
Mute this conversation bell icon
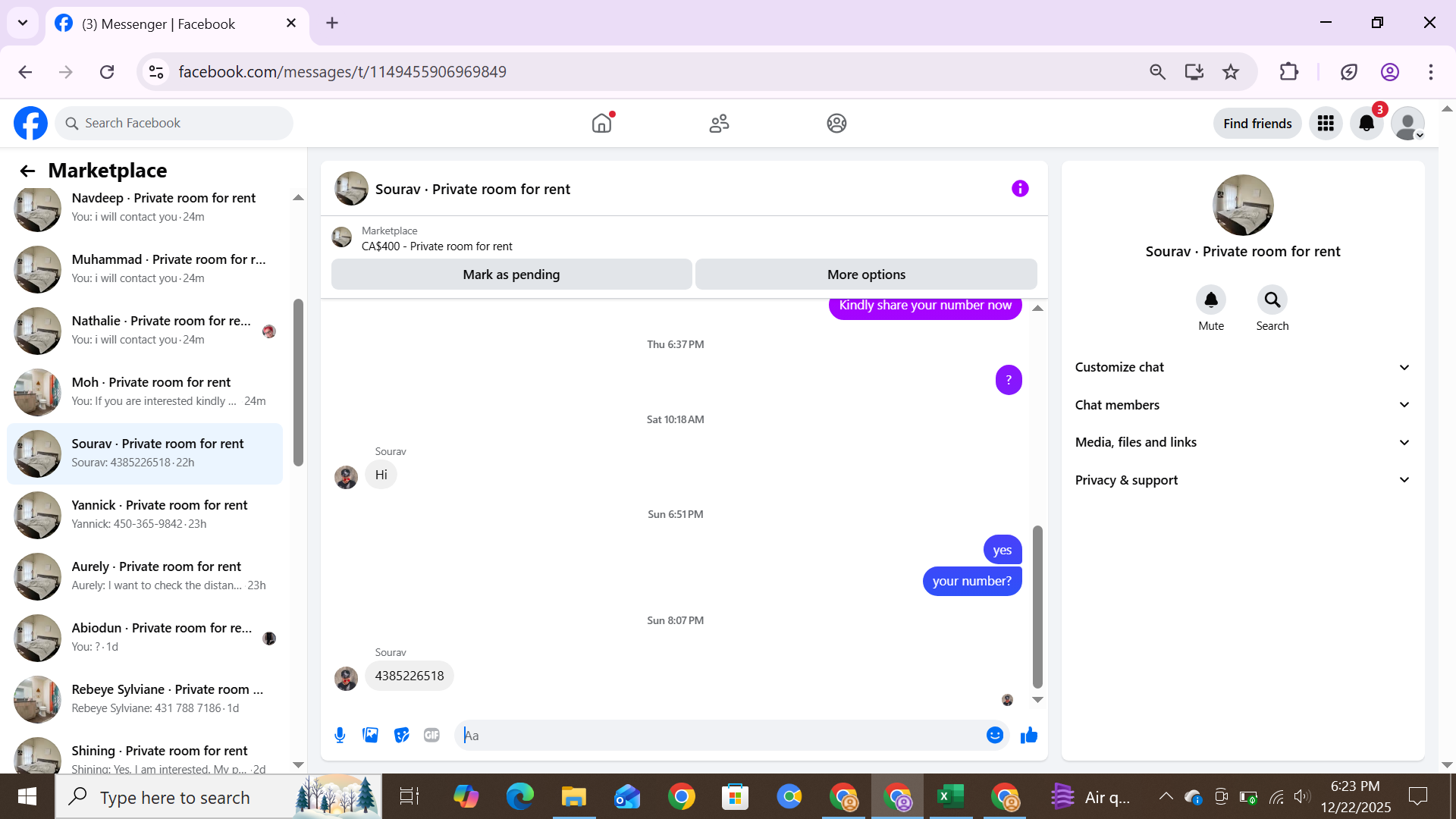click(1211, 300)
